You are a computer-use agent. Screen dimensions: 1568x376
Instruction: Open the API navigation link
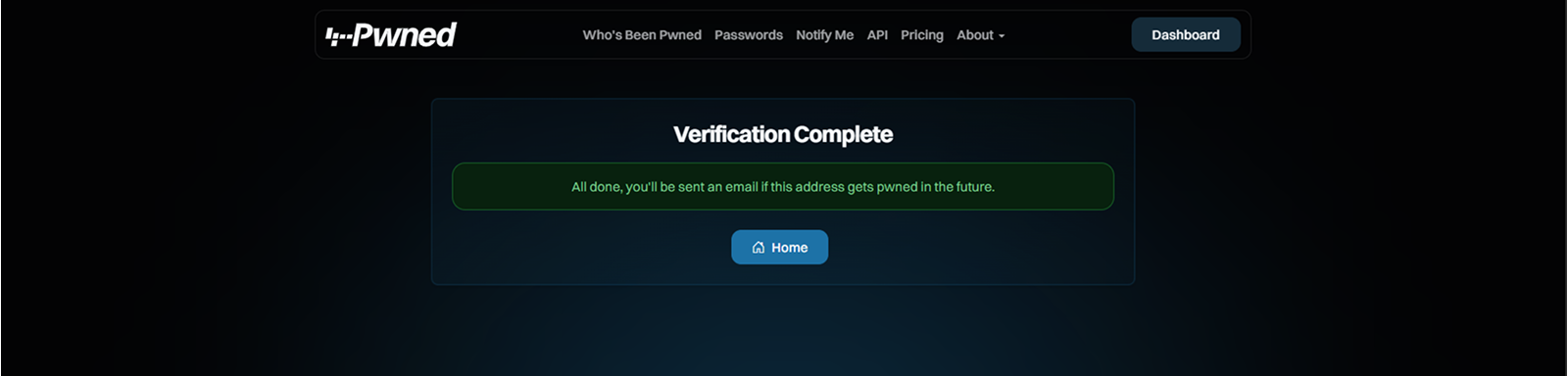(877, 35)
